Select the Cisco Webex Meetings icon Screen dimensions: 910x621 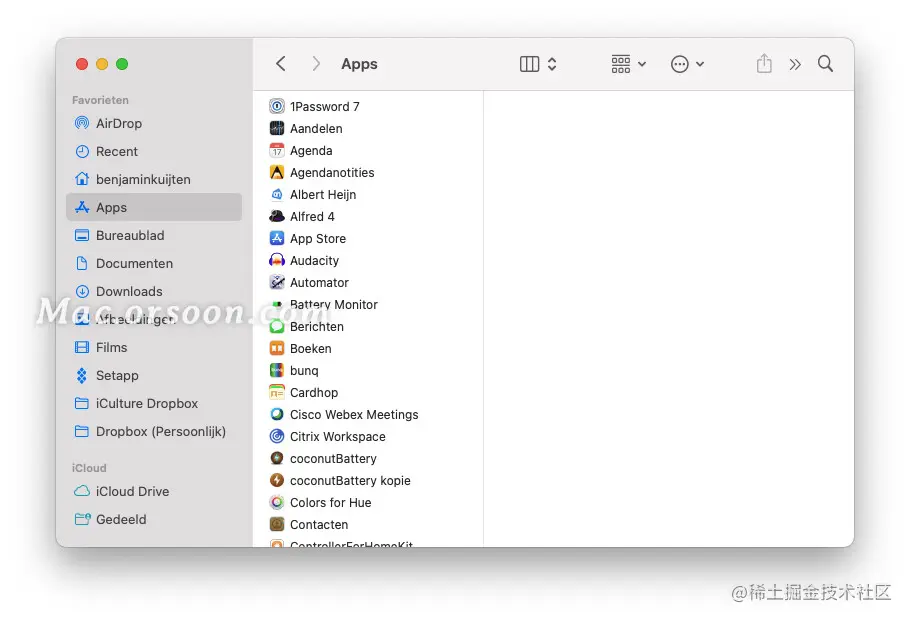[277, 414]
